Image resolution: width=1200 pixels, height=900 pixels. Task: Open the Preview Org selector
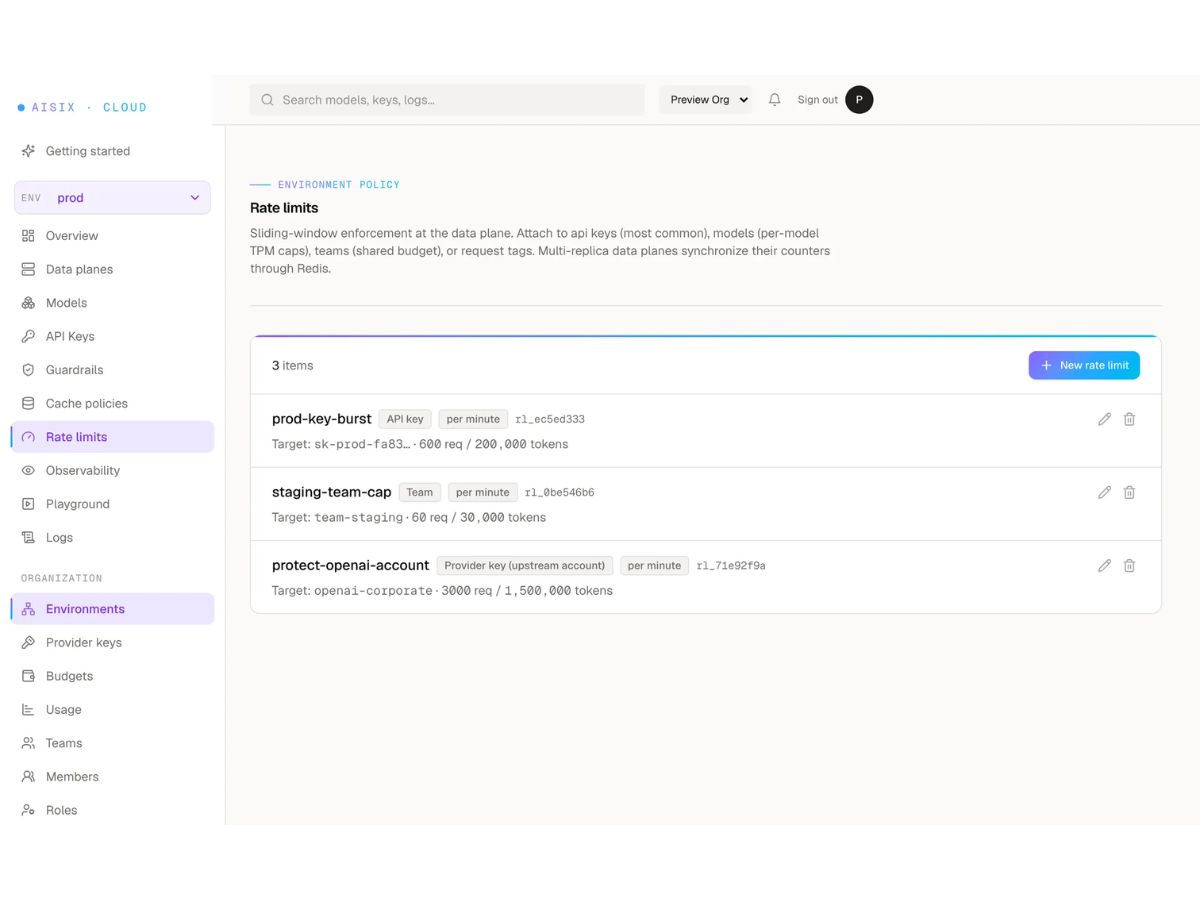coord(705,100)
